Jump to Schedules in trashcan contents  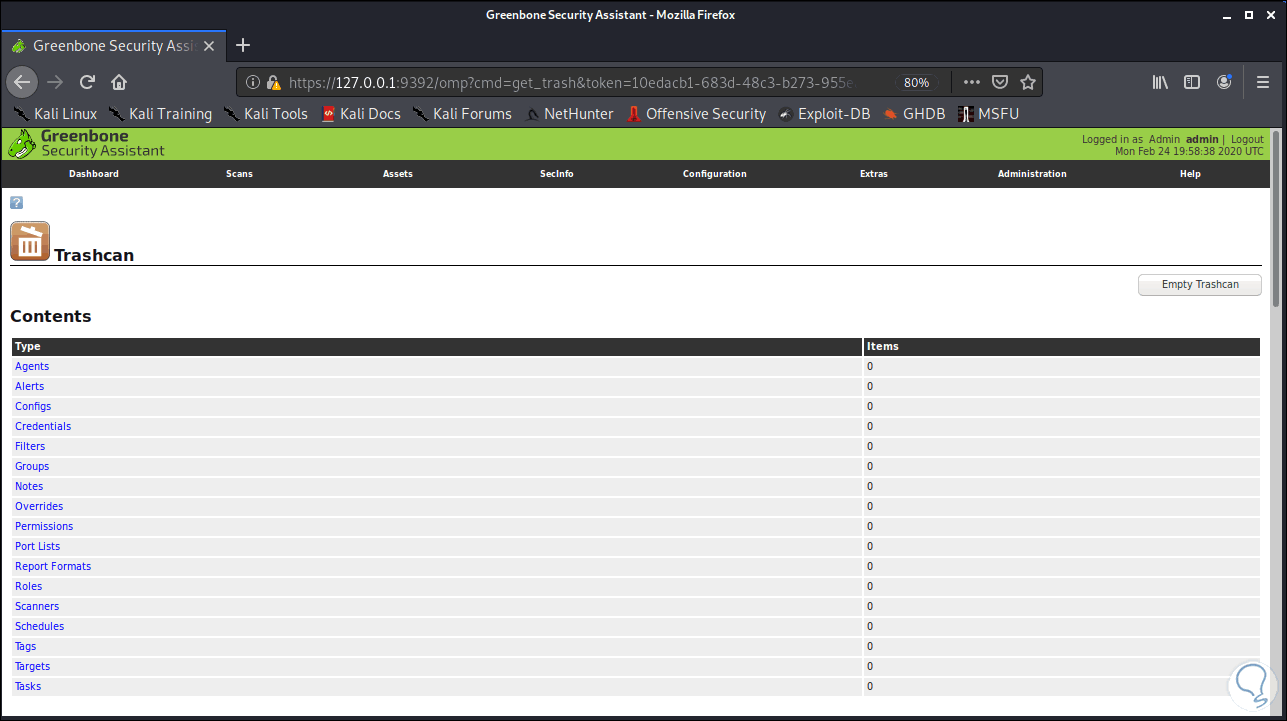coord(40,626)
